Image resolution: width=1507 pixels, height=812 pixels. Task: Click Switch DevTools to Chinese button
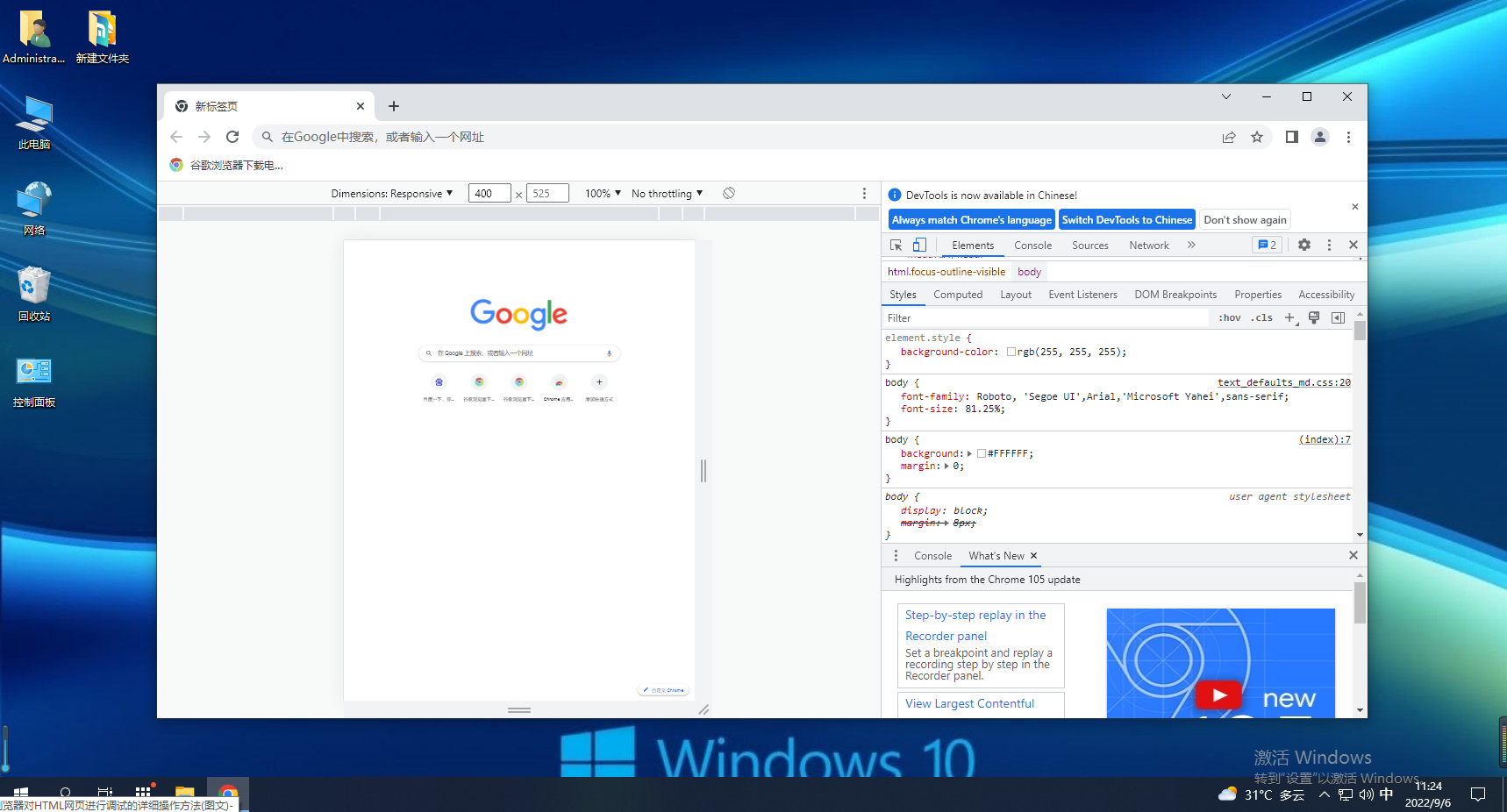pyautogui.click(x=1126, y=220)
